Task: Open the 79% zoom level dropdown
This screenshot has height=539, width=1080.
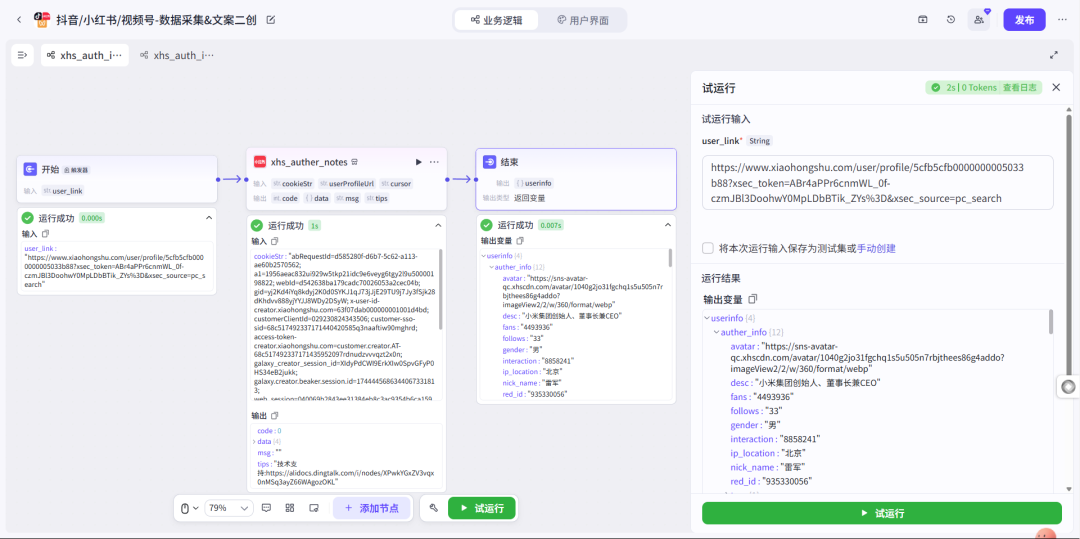Action: 229,508
